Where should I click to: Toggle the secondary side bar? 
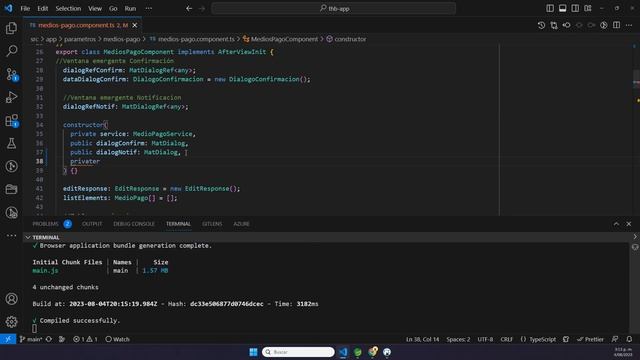[575, 8]
